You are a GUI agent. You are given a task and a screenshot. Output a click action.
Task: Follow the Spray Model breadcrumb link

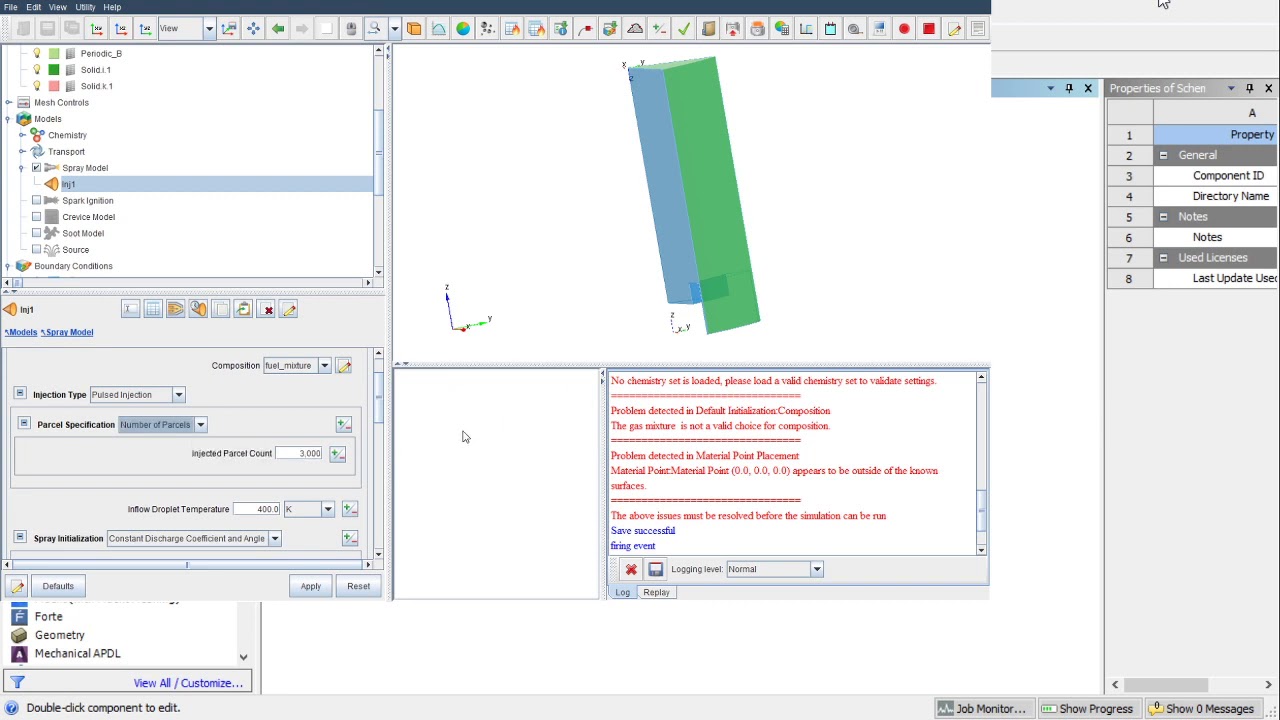click(x=68, y=332)
